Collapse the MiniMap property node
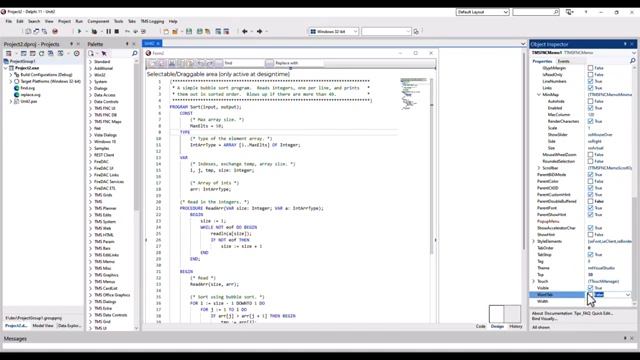 coord(539,95)
